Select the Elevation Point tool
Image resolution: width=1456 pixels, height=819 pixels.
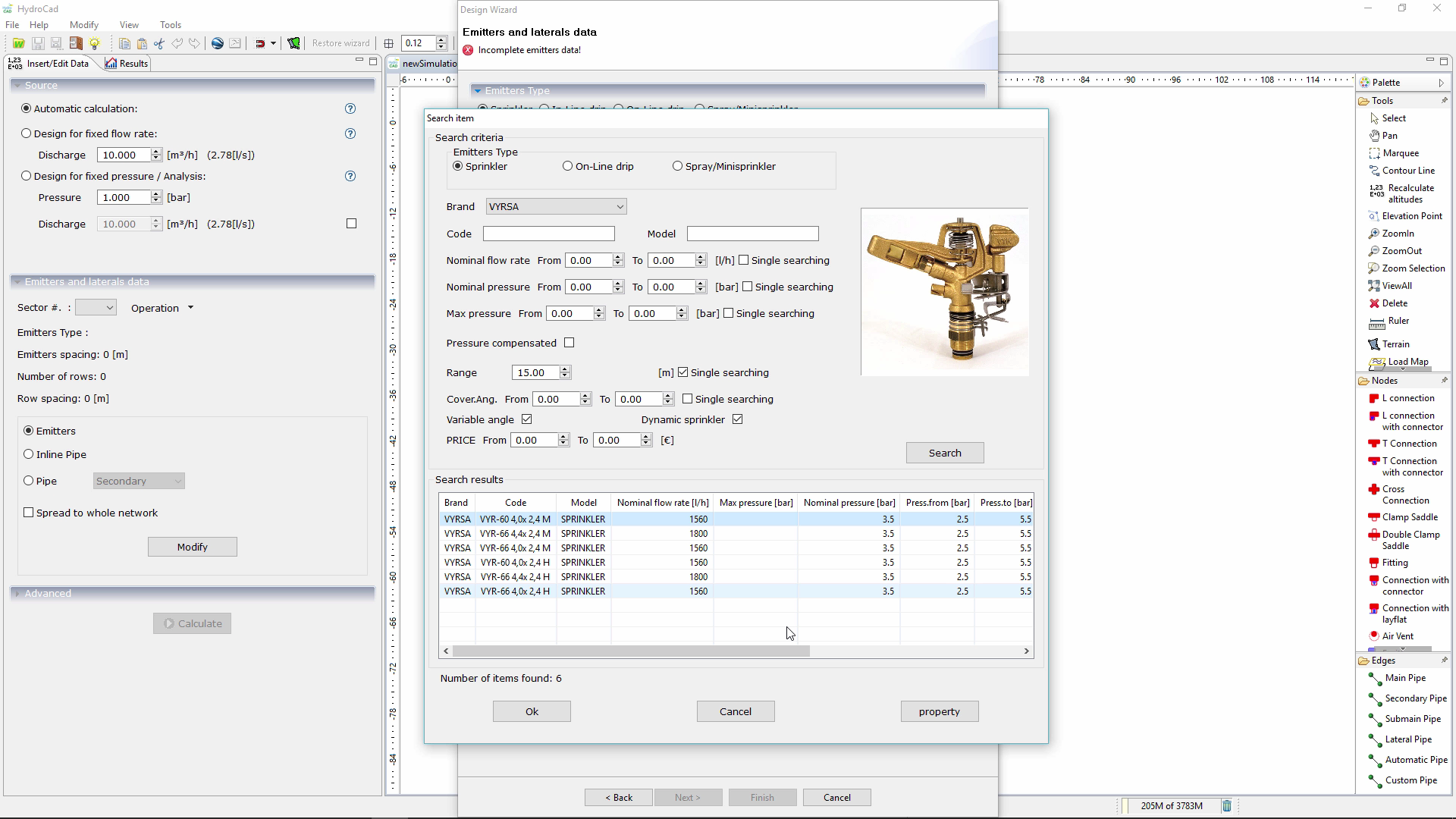point(1411,216)
